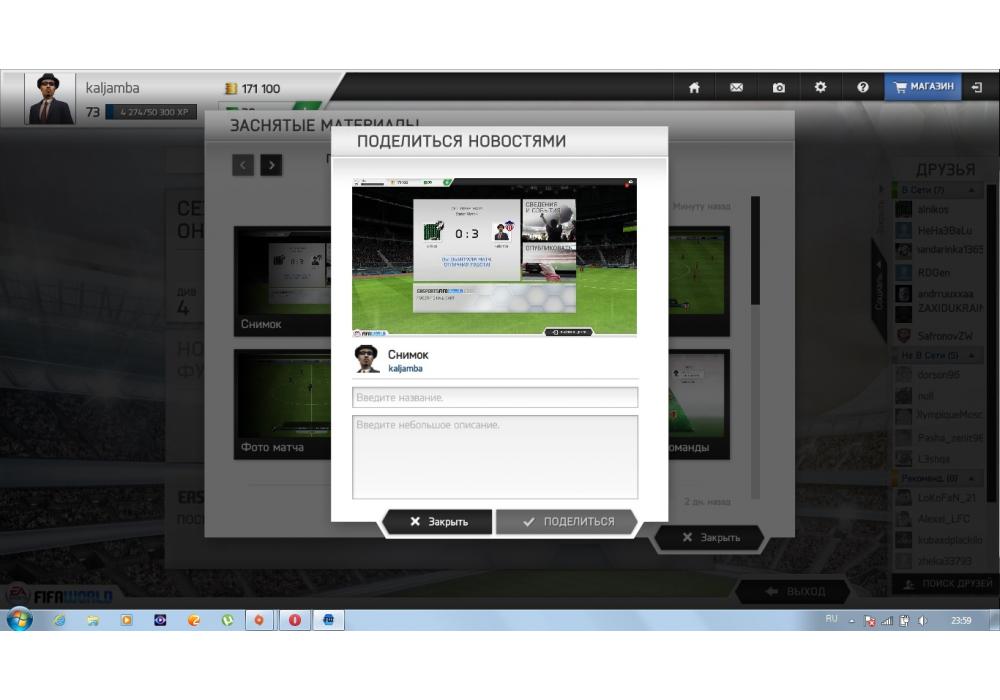Click the ВЫХОД exit button
The height and width of the screenshot is (700, 1000).
794,592
